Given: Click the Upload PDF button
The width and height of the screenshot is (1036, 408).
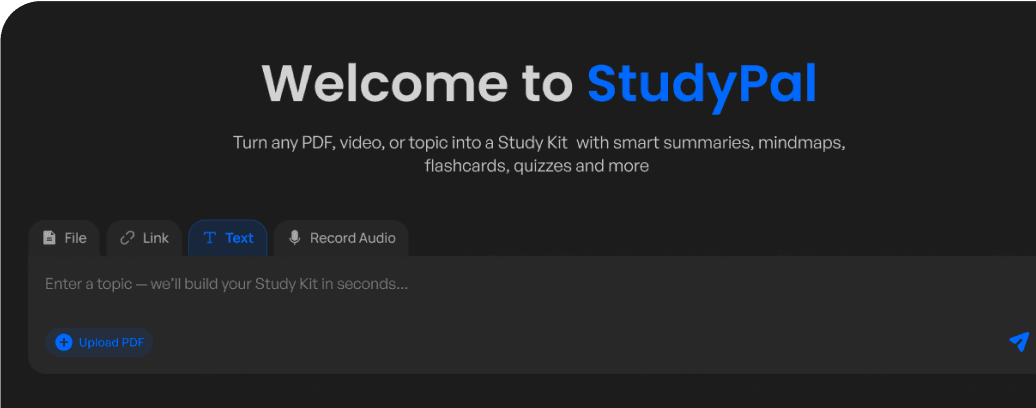Looking at the screenshot, I should pyautogui.click(x=99, y=343).
